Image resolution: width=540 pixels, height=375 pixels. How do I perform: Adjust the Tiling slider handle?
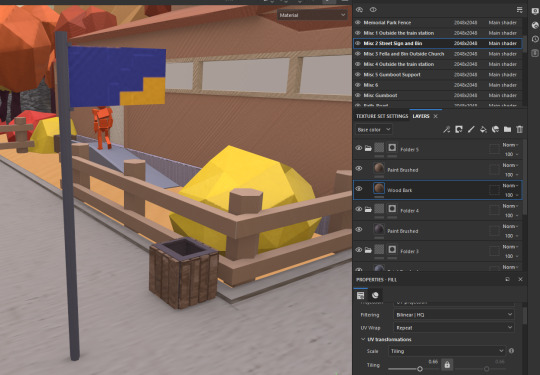[x=420, y=369]
